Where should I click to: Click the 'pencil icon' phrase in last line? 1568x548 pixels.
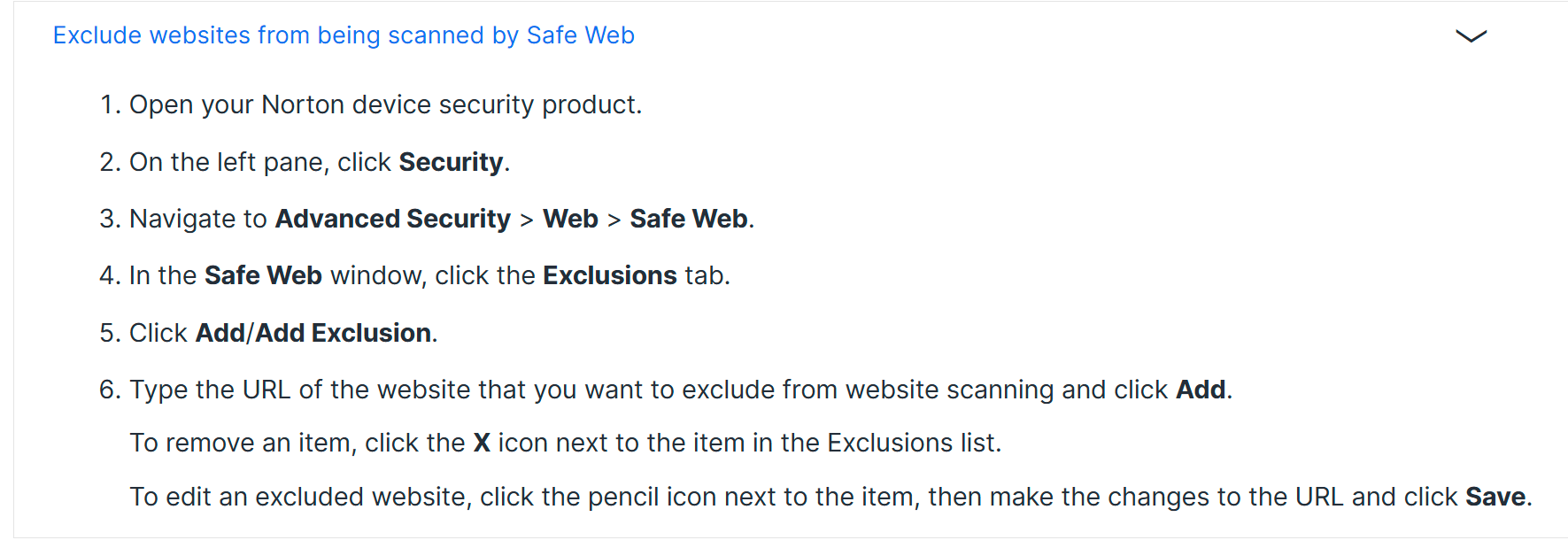click(x=652, y=497)
